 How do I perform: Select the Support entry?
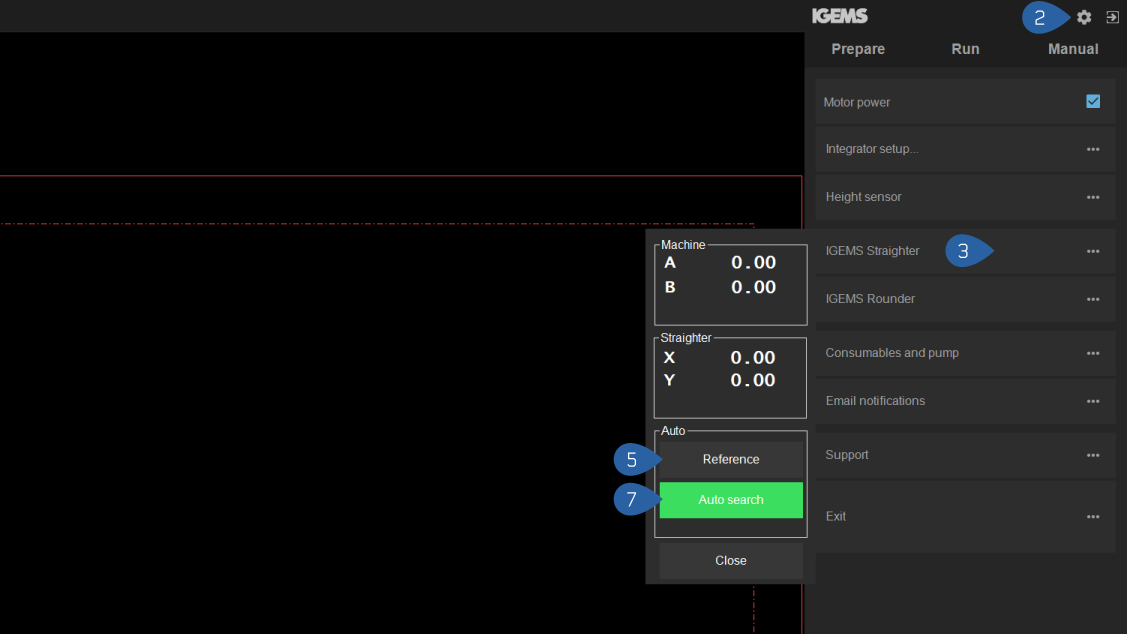pyautogui.click(x=965, y=455)
